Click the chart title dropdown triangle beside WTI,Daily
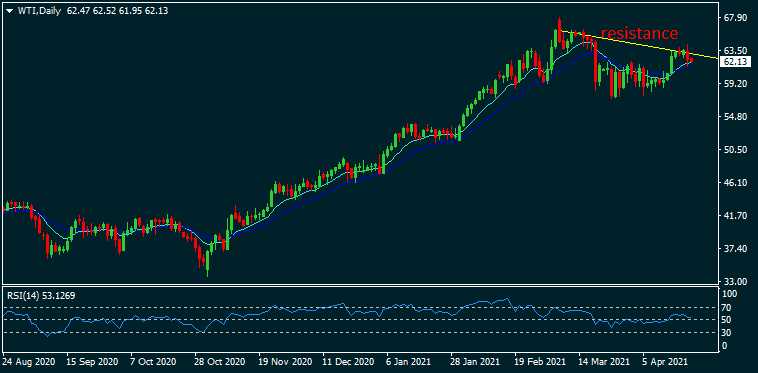758x373 pixels. pos(9,11)
